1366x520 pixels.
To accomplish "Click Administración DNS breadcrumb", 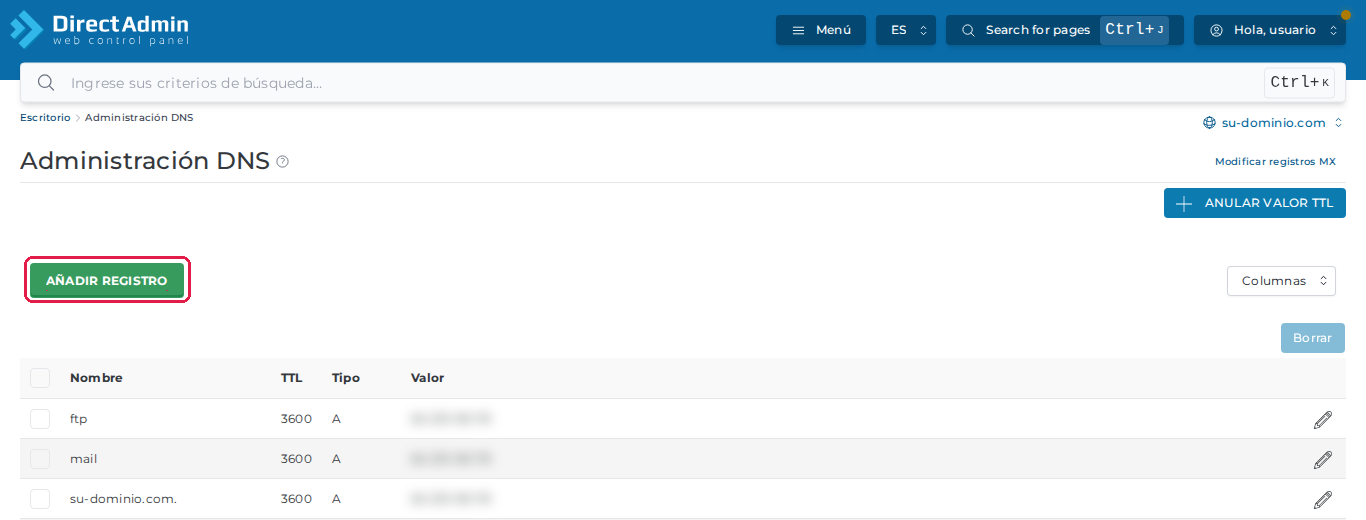I will (139, 118).
